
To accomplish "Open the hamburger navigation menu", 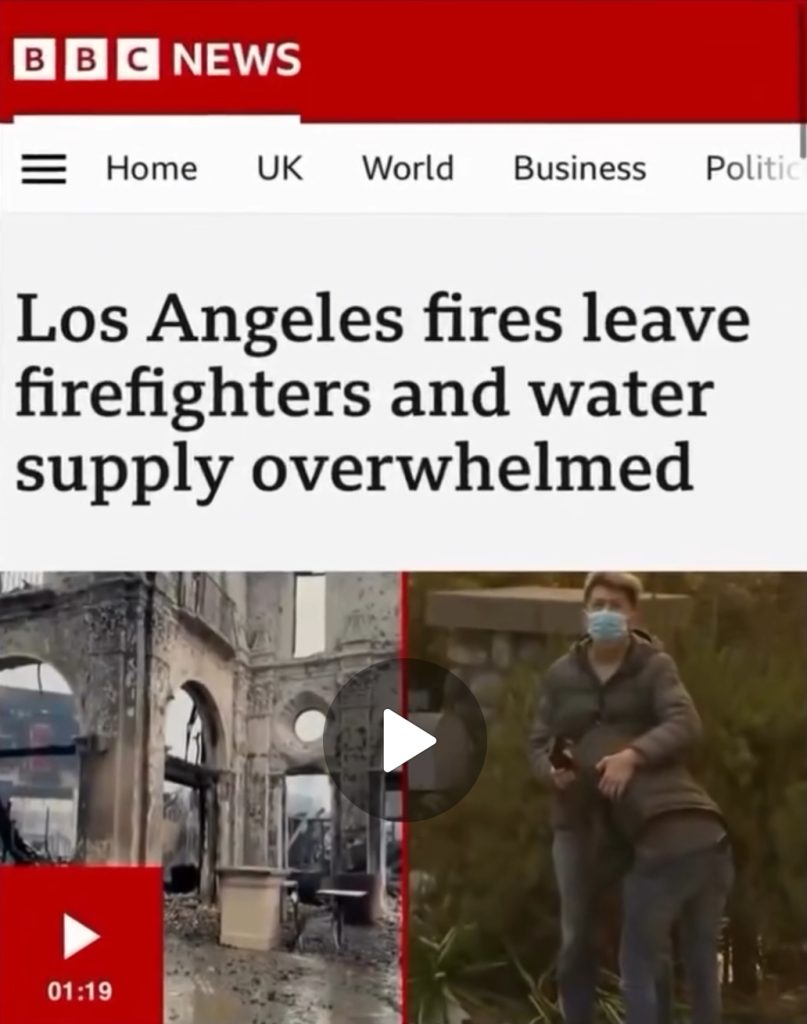I will 44,169.
